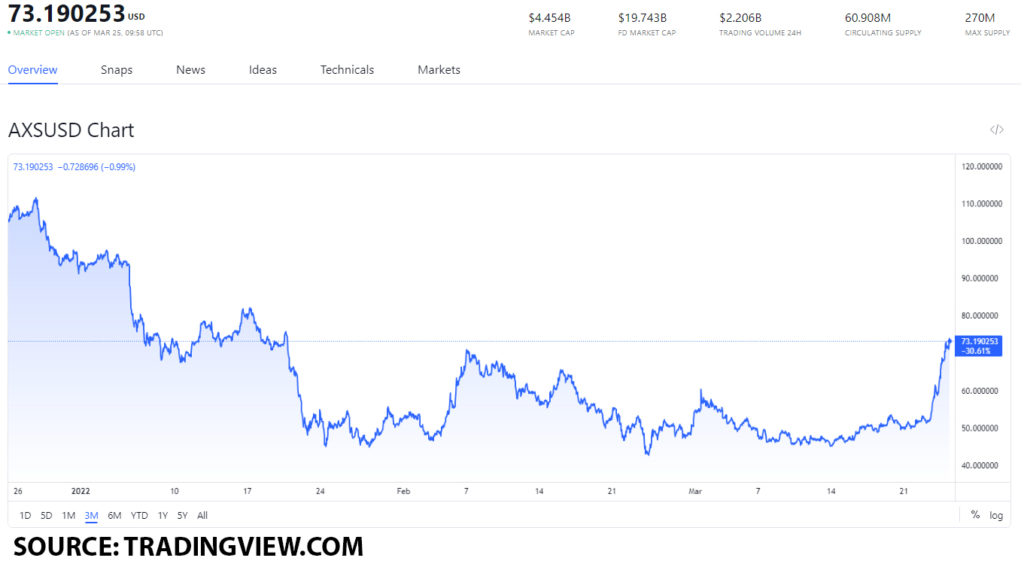1024x564 pixels.
Task: Select the All time range
Action: pos(202,516)
